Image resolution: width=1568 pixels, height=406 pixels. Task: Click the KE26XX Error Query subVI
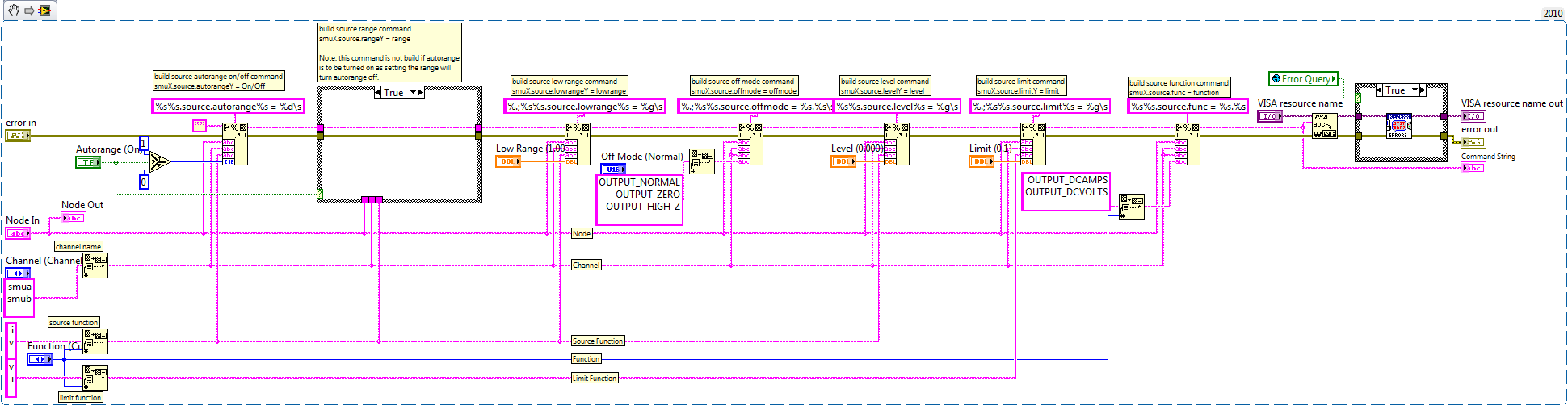[1399, 126]
